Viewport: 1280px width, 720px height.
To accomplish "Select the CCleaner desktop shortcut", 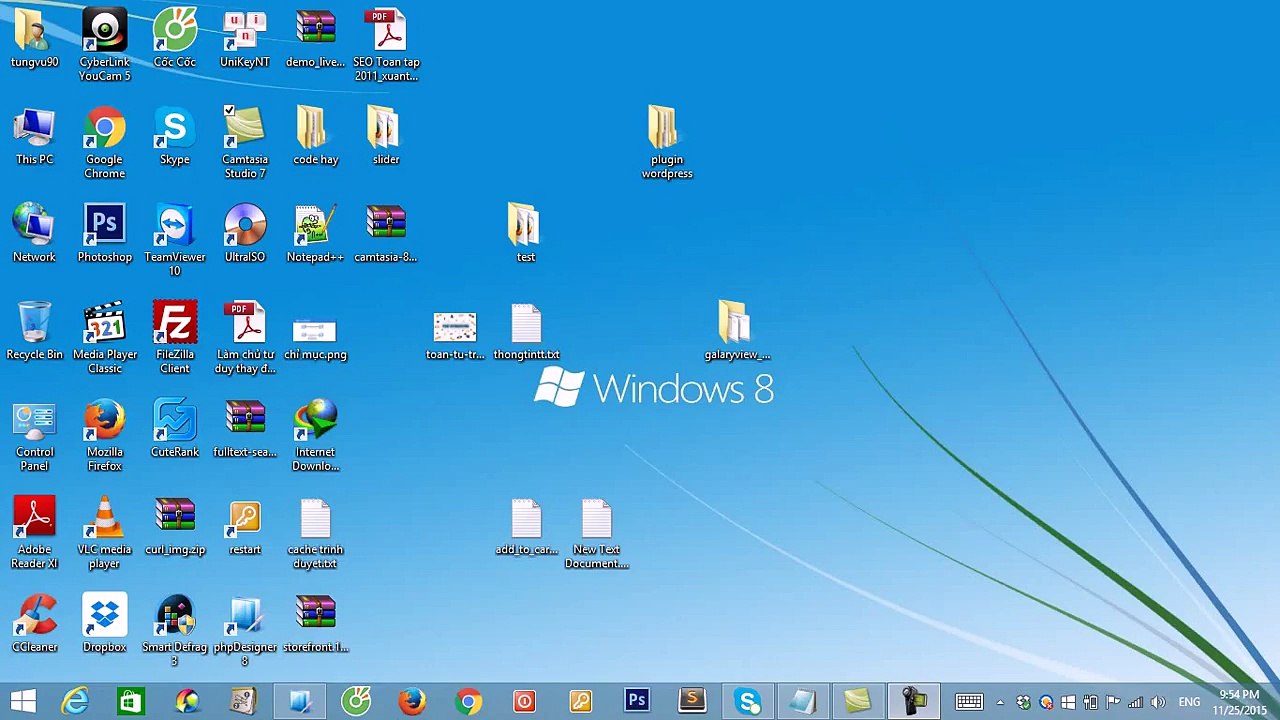I will [34, 624].
